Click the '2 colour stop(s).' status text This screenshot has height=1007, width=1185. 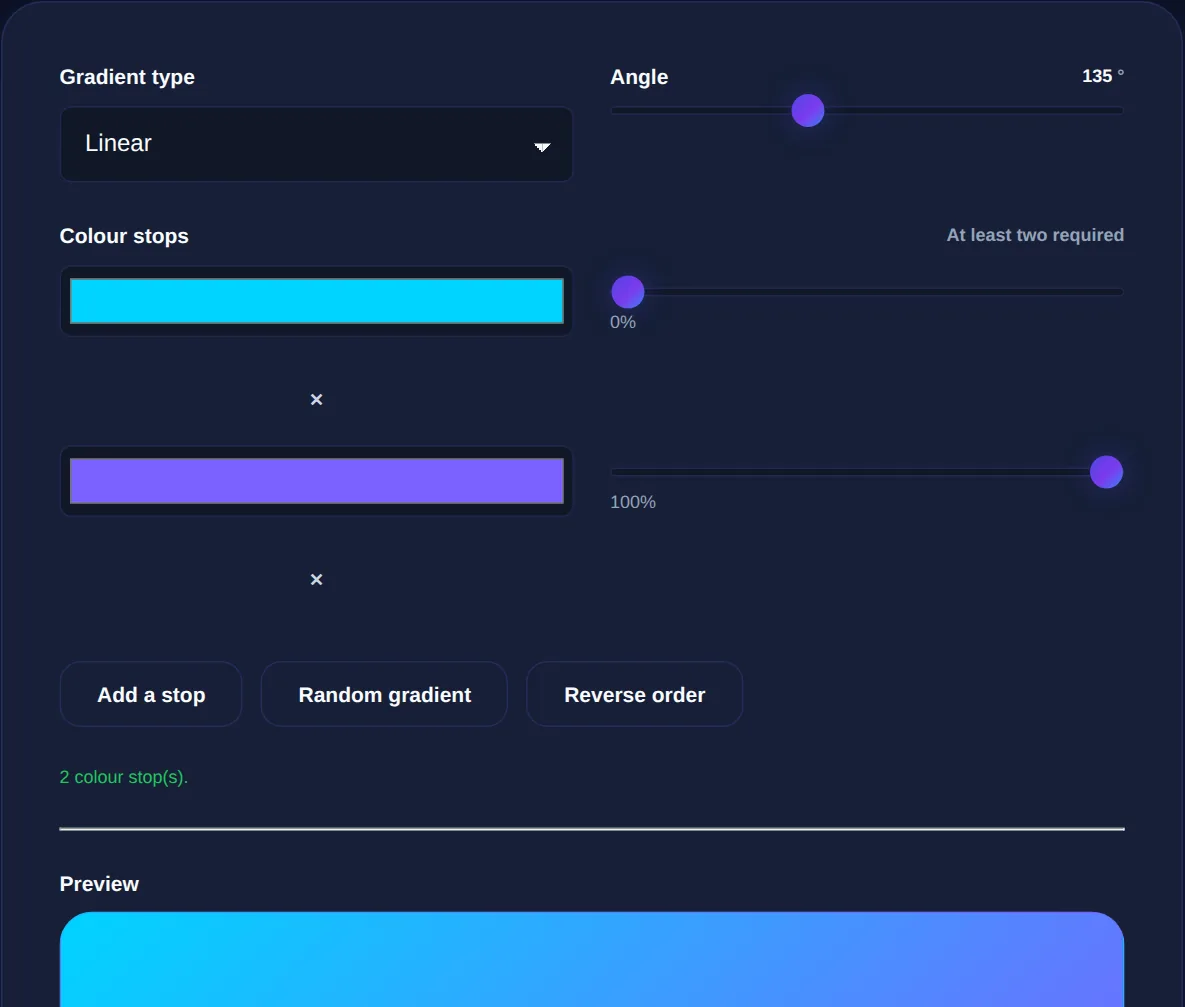[124, 777]
